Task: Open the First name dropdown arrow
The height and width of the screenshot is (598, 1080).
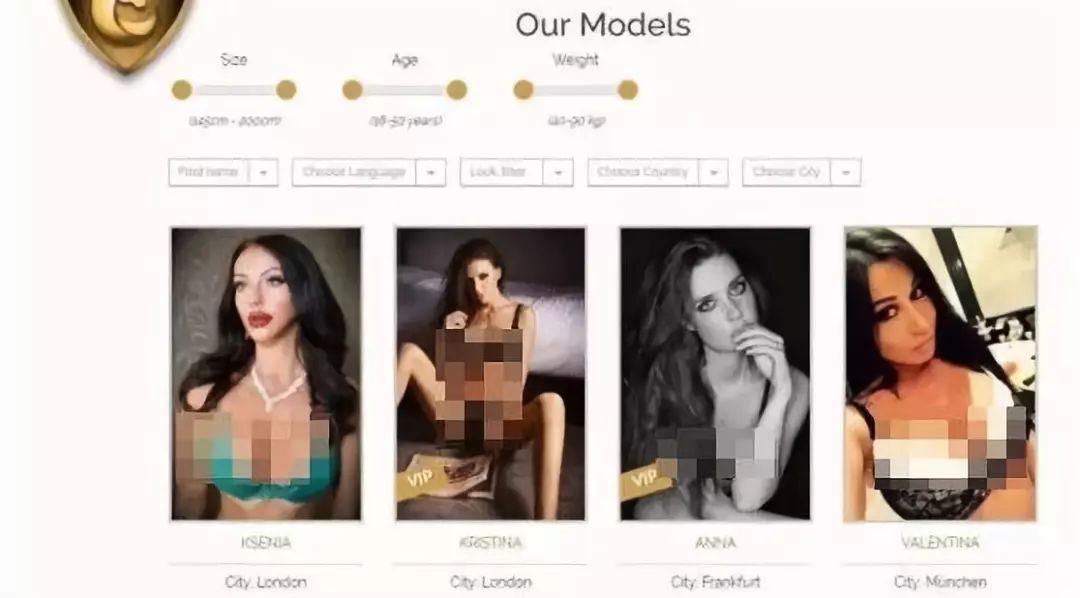Action: click(263, 172)
